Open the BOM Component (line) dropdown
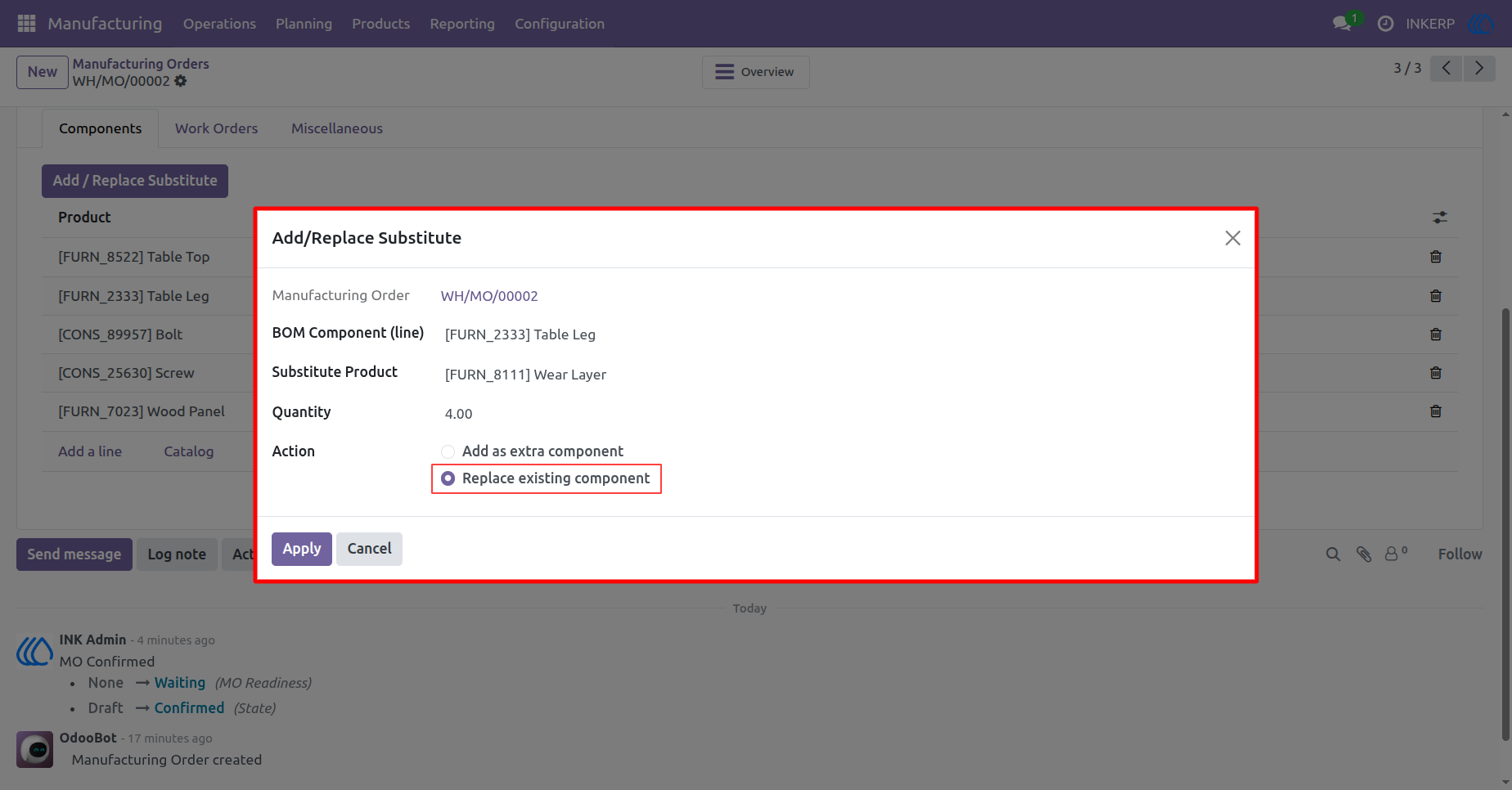Image resolution: width=1512 pixels, height=790 pixels. (x=839, y=334)
